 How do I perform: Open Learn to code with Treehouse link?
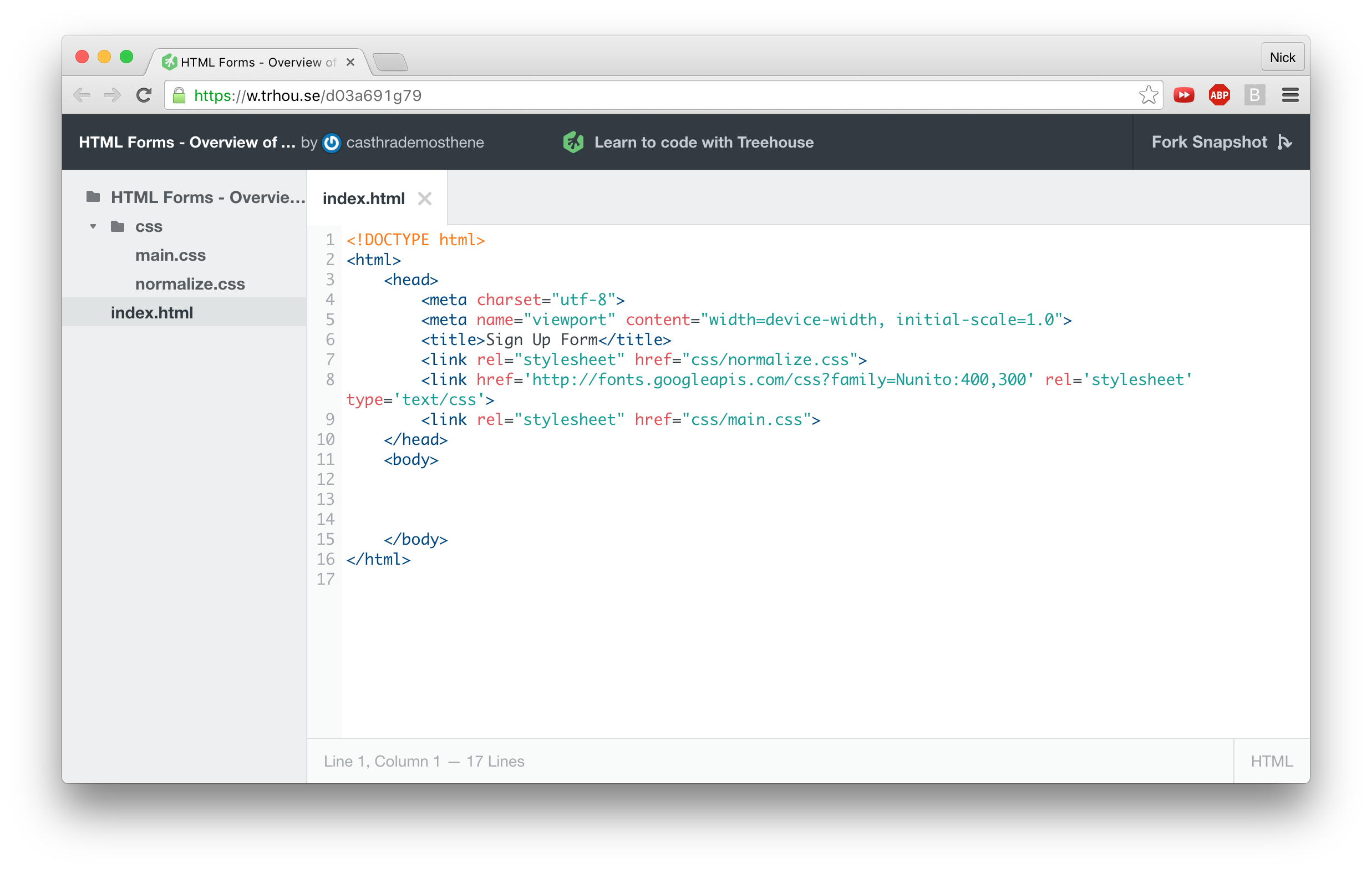coord(704,143)
